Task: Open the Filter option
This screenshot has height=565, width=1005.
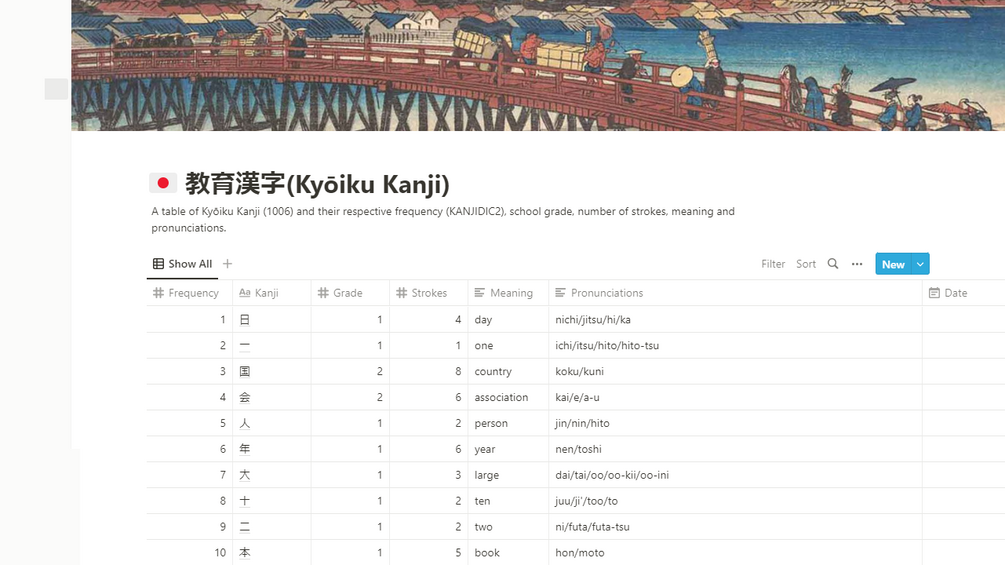Action: (x=773, y=264)
